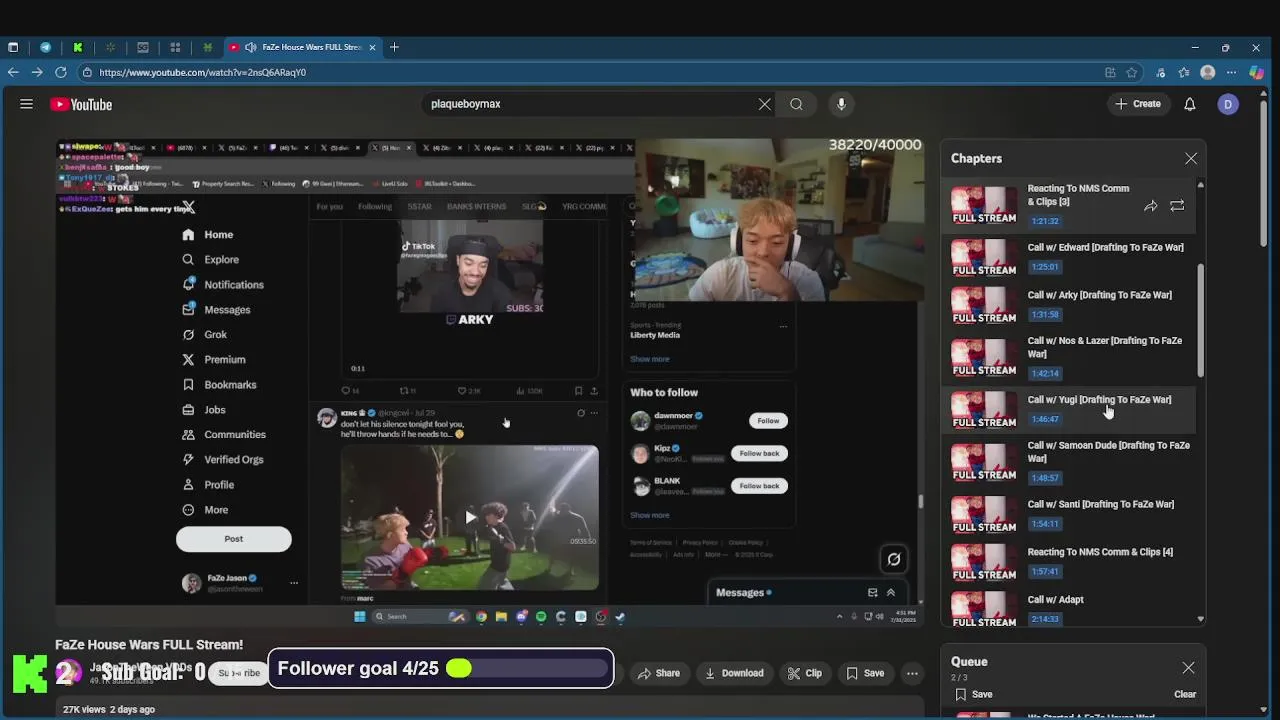1280x720 pixels.
Task: Open the browser tab actions menu
Action: (13, 47)
